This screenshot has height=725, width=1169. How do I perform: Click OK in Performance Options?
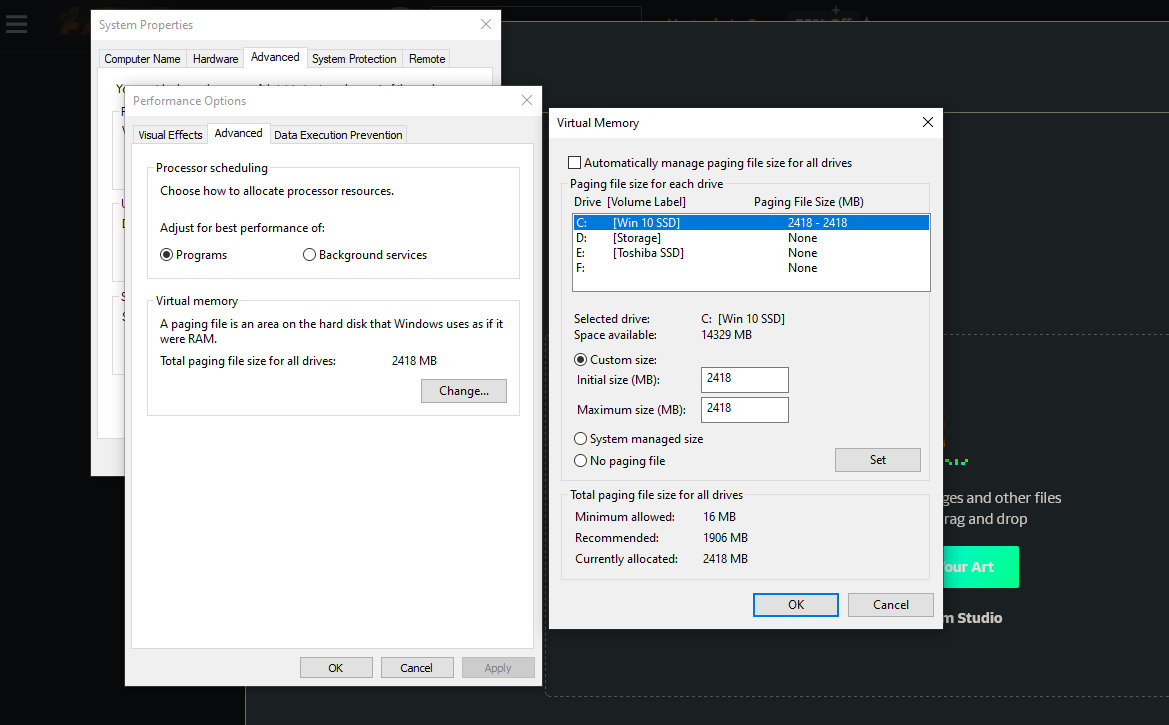tap(335, 668)
